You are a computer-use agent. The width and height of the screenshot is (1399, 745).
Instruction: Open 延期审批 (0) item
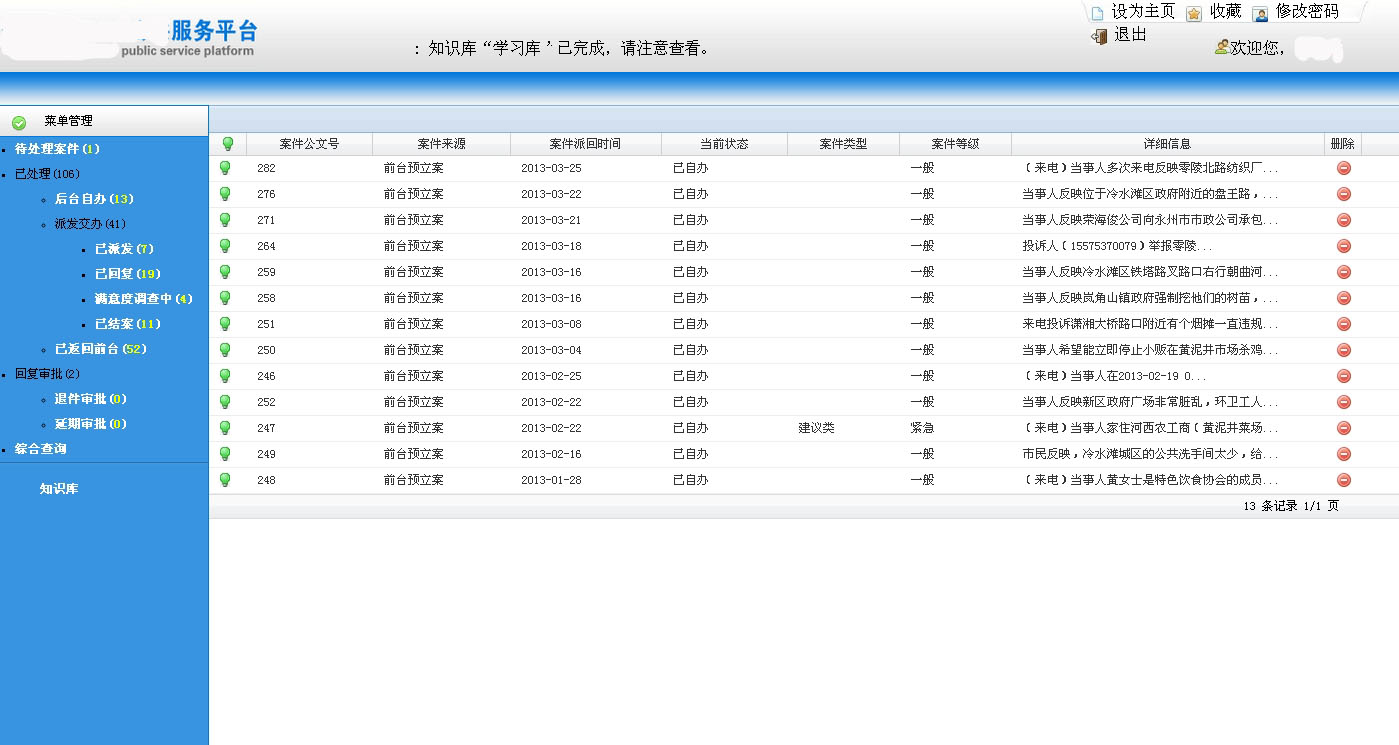(x=91, y=424)
